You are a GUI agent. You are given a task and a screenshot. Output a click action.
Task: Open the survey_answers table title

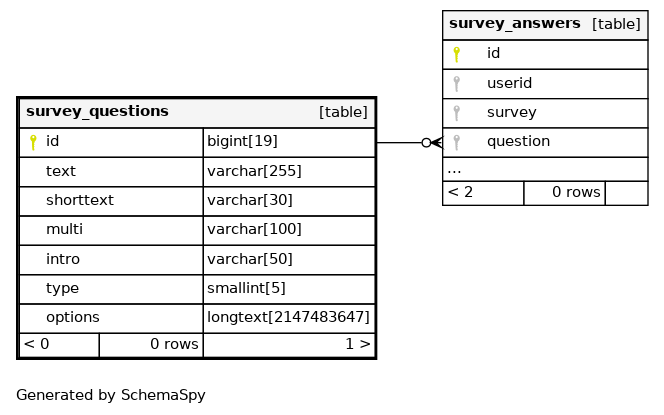515,23
